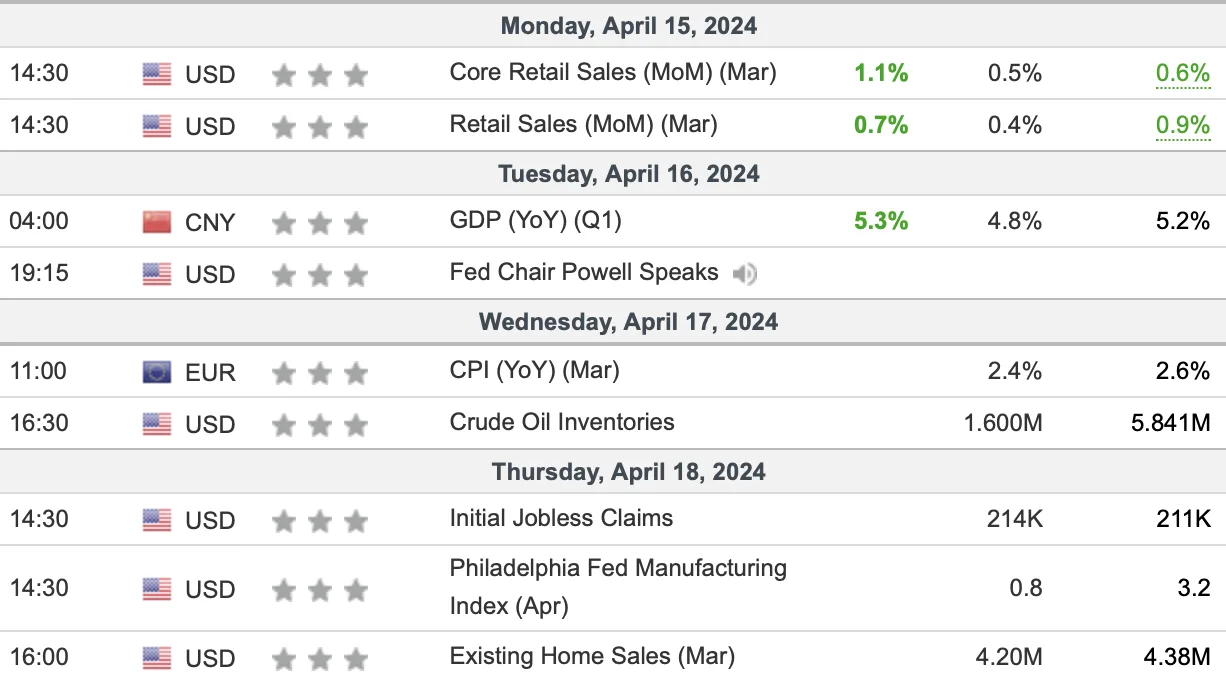Click the US flag in Philadelphia Fed row
1226x678 pixels.
pyautogui.click(x=157, y=588)
